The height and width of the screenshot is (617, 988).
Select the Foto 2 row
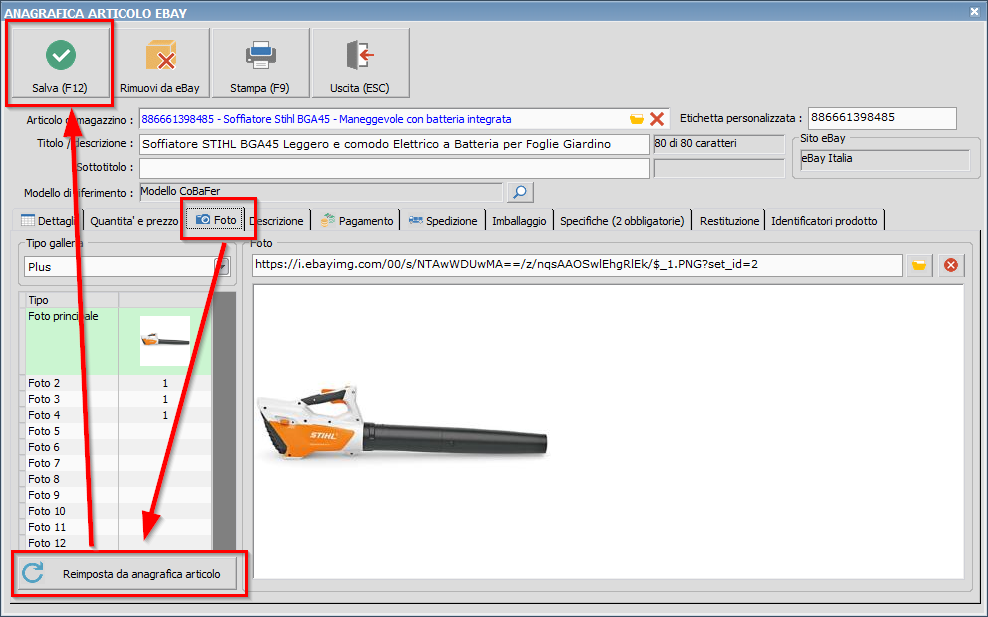click(118, 383)
